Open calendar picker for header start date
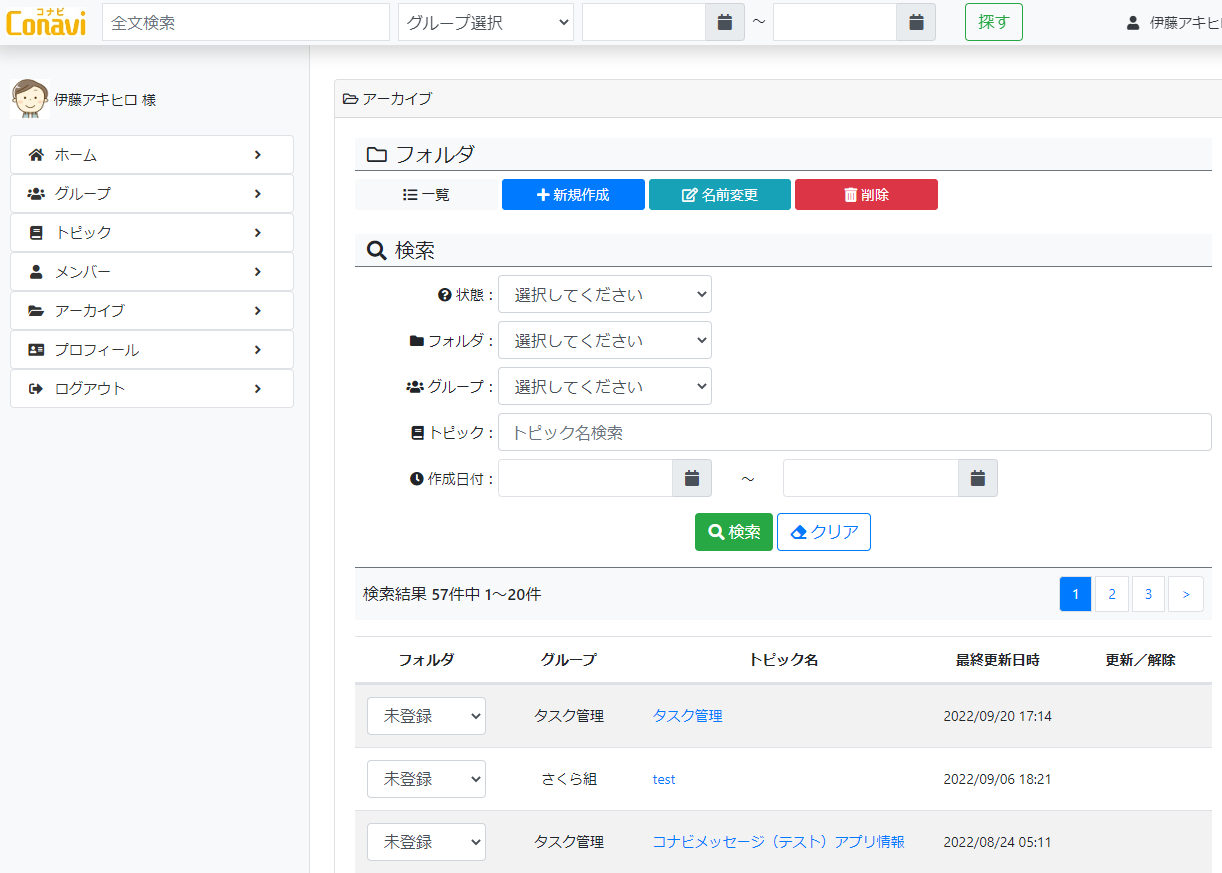1222x873 pixels. (x=724, y=22)
